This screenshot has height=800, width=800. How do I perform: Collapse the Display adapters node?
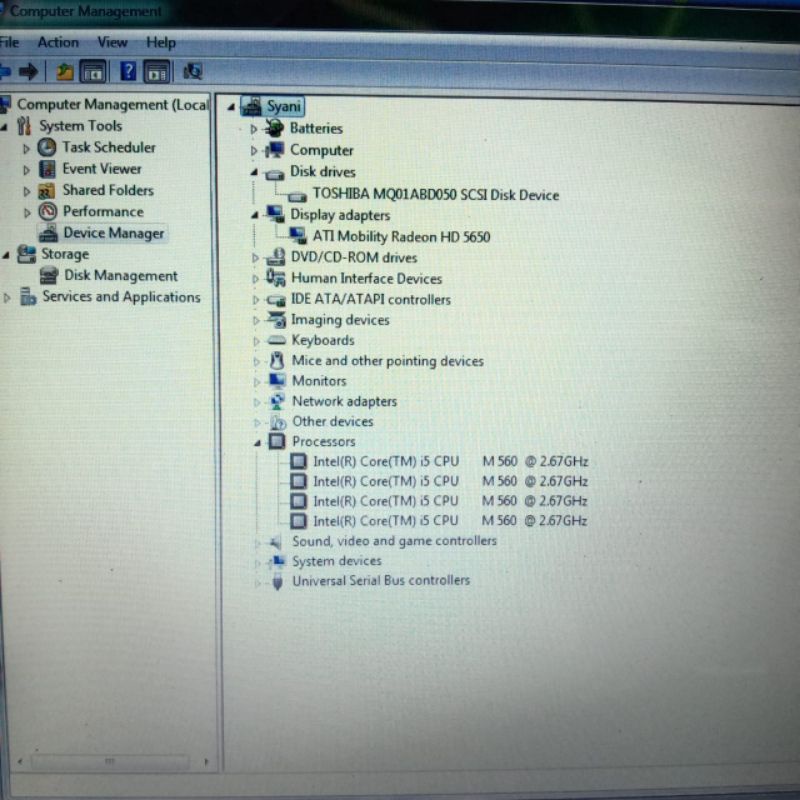click(x=255, y=215)
